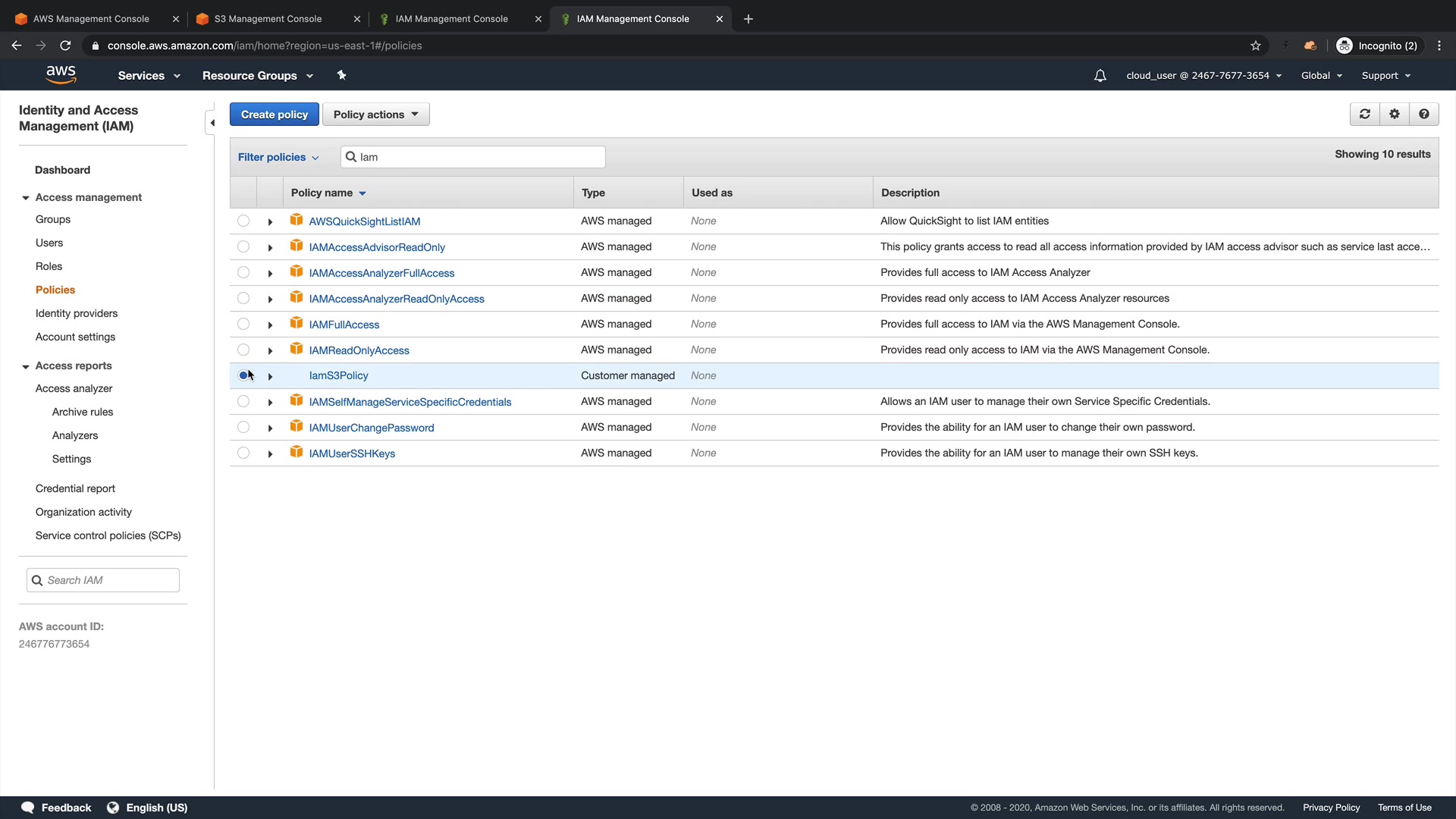The image size is (1456, 819).
Task: Open the settings gear icon
Action: [1394, 114]
